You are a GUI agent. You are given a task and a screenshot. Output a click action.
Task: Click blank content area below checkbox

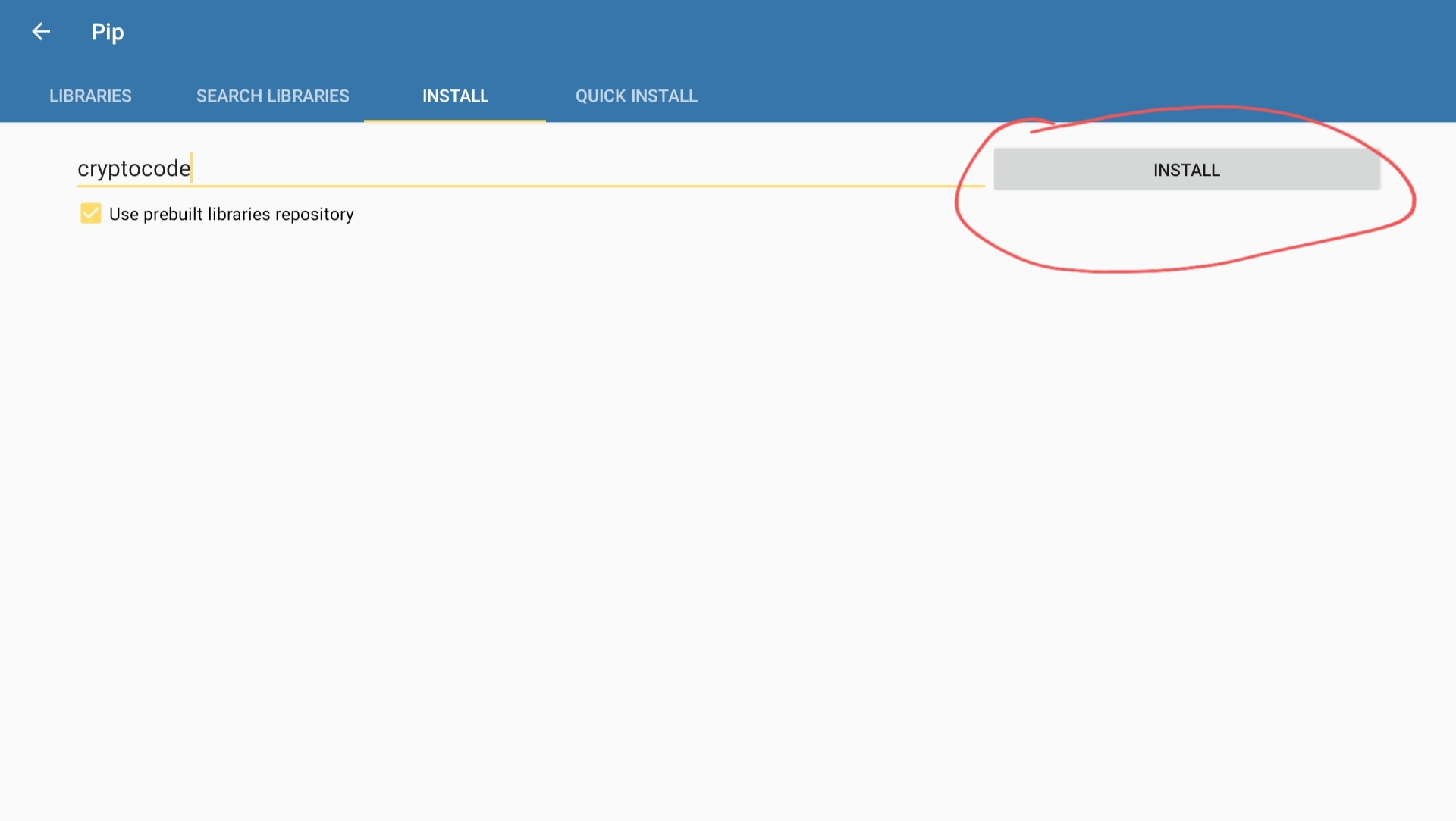click(x=531, y=493)
